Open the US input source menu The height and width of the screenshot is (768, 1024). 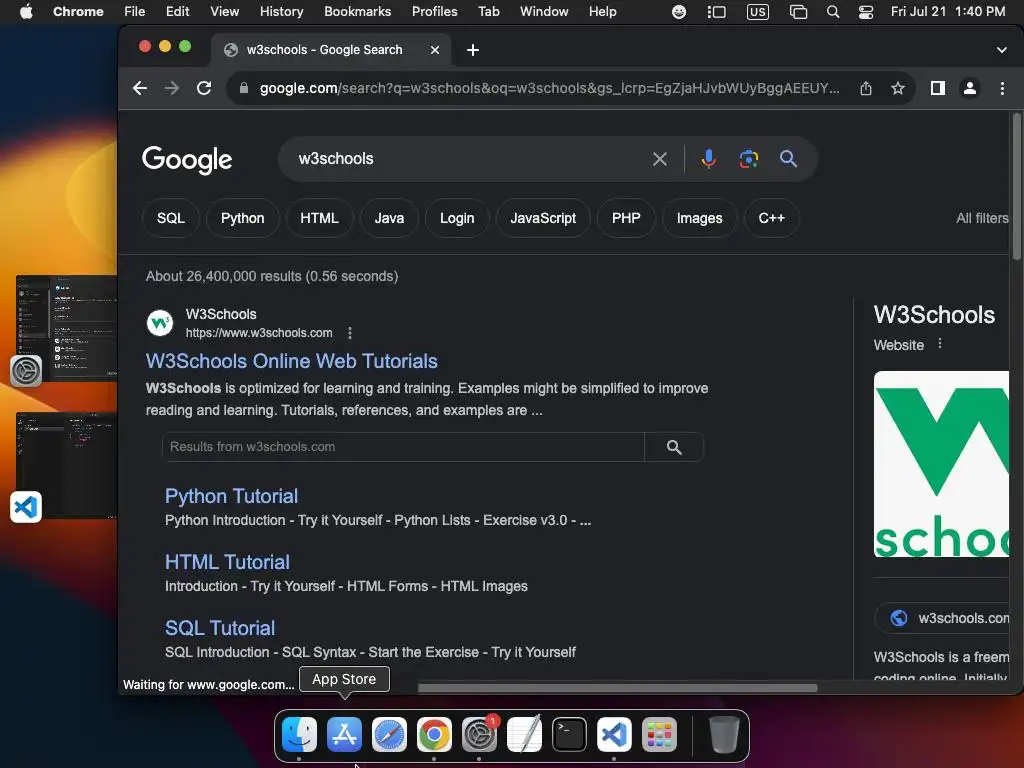tap(758, 12)
